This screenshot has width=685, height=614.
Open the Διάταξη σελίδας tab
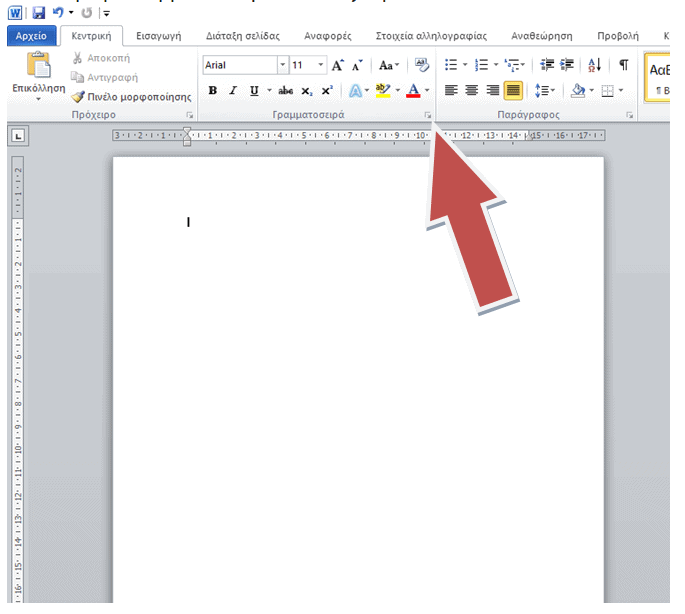[243, 36]
